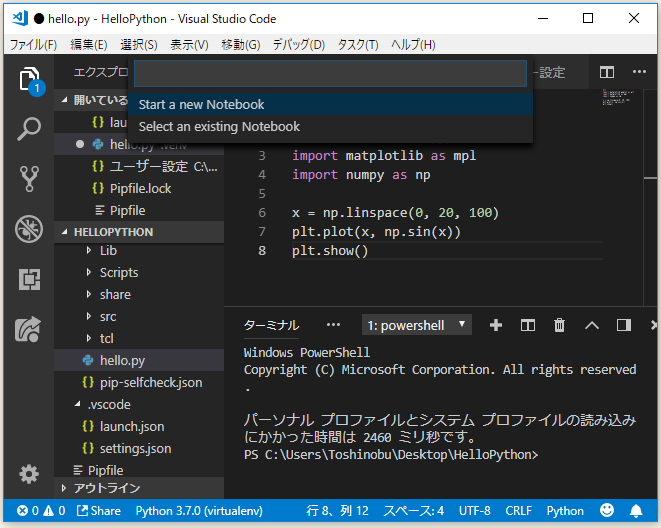Expand the Lib folder
The height and width of the screenshot is (528, 661).
[89, 250]
